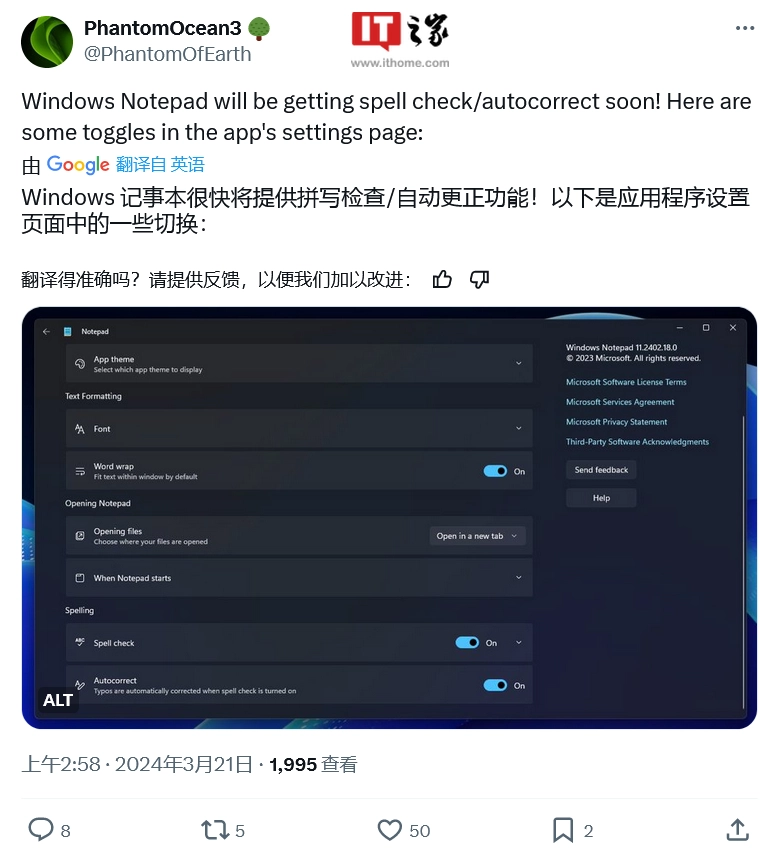
Task: Click the Send feedback button
Action: 601,470
